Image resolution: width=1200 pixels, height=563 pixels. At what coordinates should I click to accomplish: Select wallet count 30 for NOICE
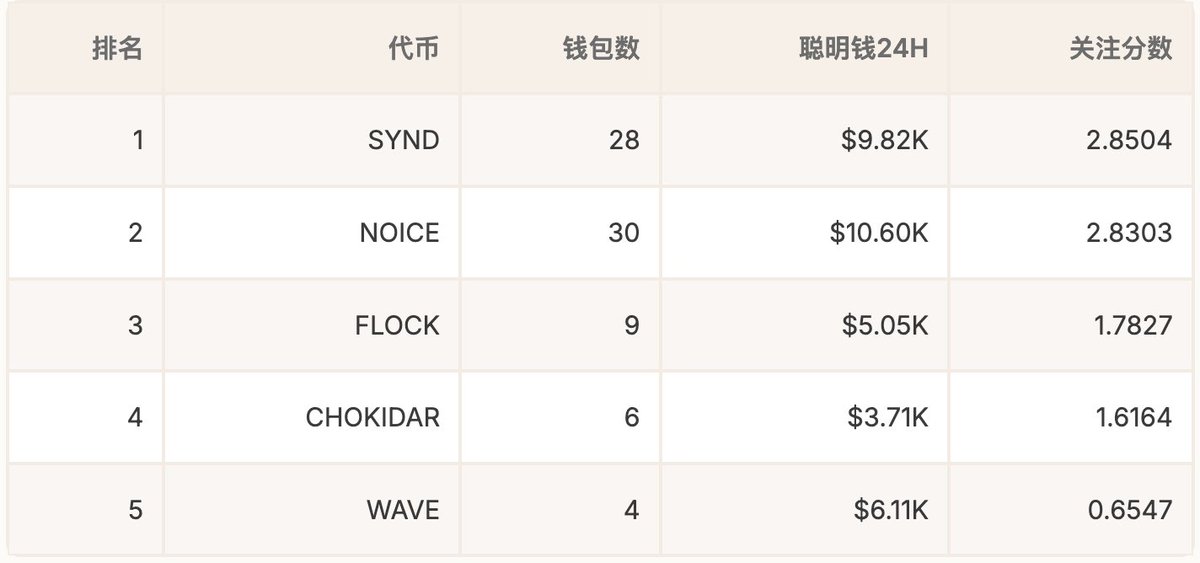[x=623, y=233]
